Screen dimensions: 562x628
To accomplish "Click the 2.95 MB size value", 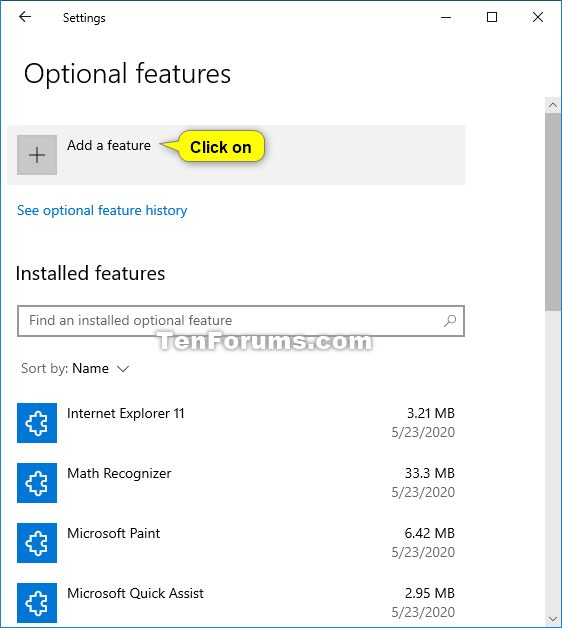I will point(429,593).
